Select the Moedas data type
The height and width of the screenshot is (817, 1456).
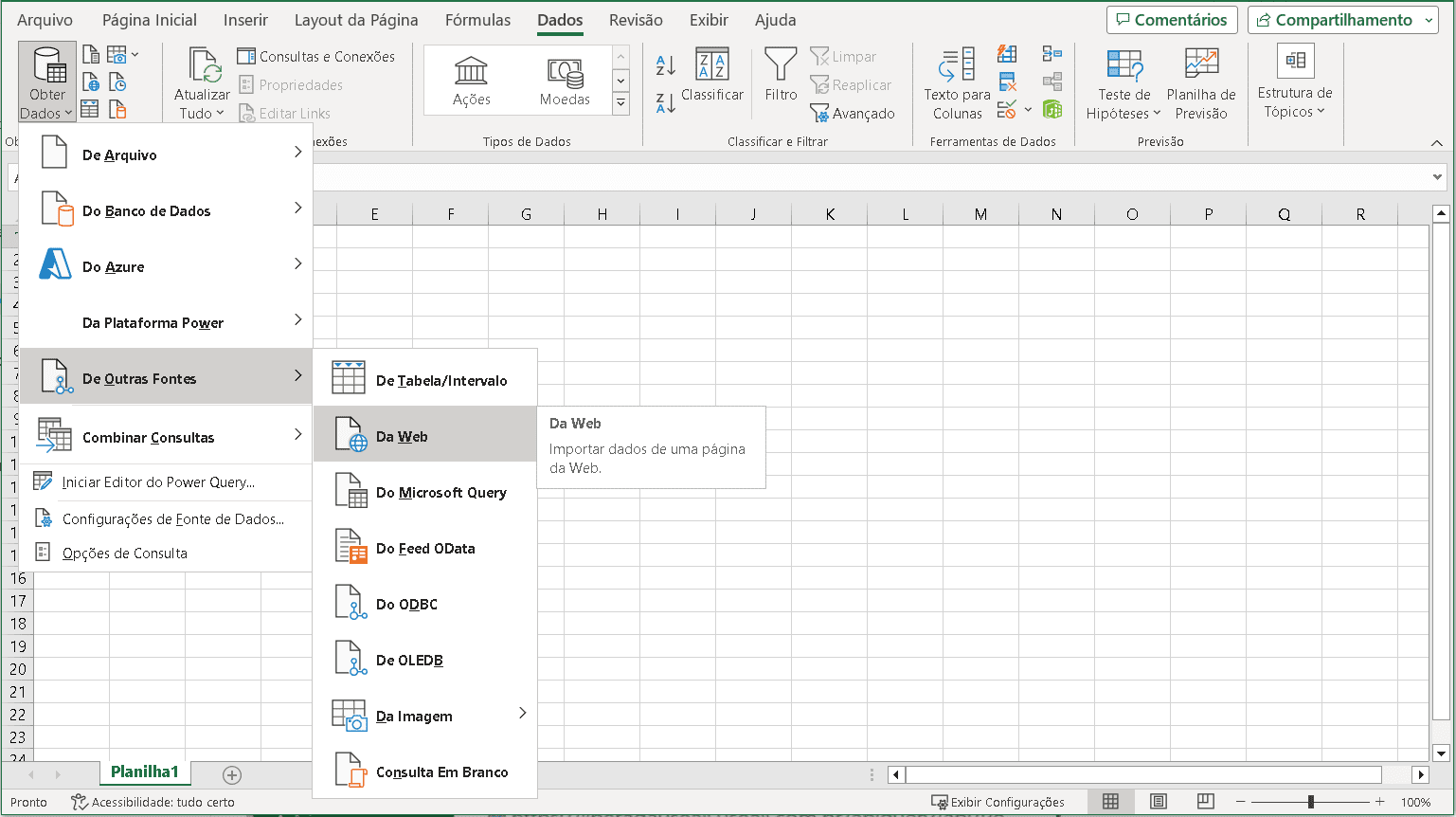click(x=565, y=81)
